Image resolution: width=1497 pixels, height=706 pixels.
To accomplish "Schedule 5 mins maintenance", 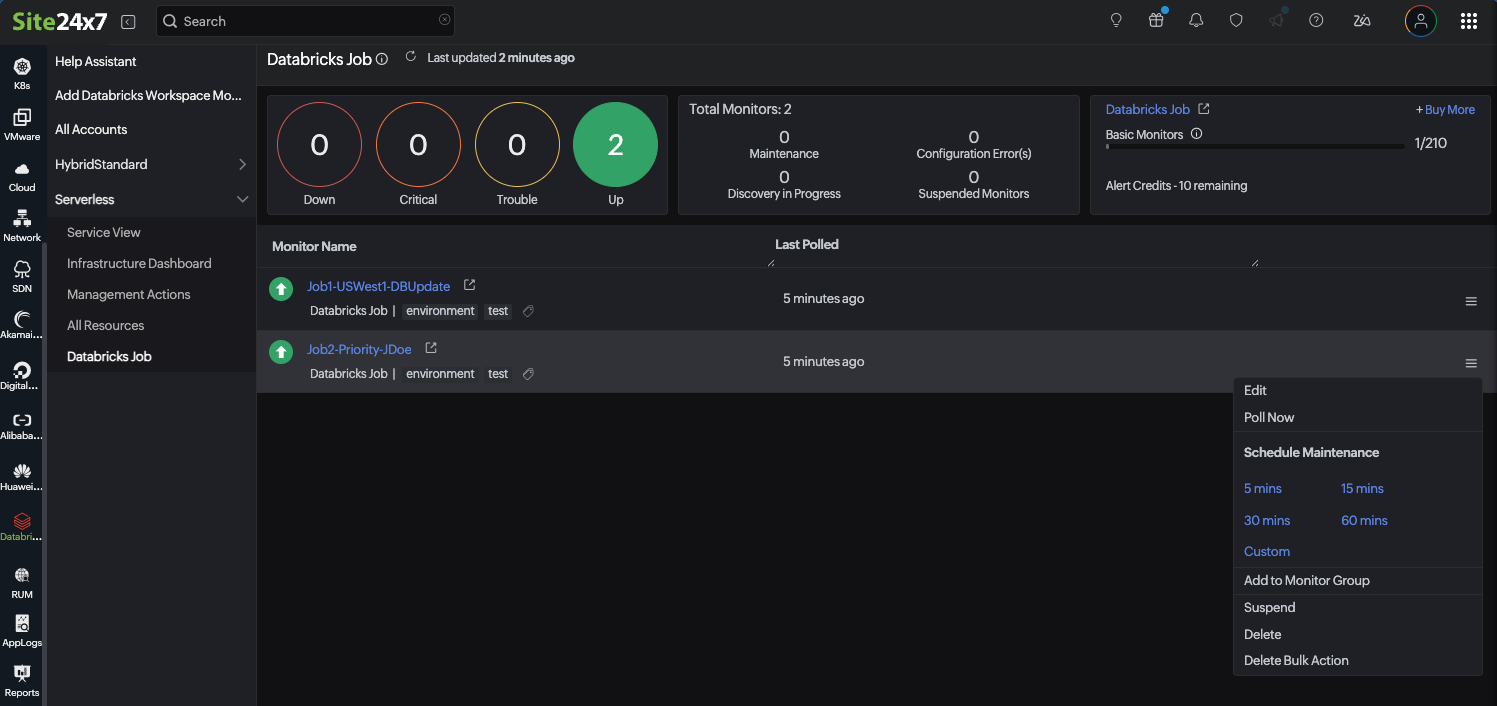I will coord(1263,489).
